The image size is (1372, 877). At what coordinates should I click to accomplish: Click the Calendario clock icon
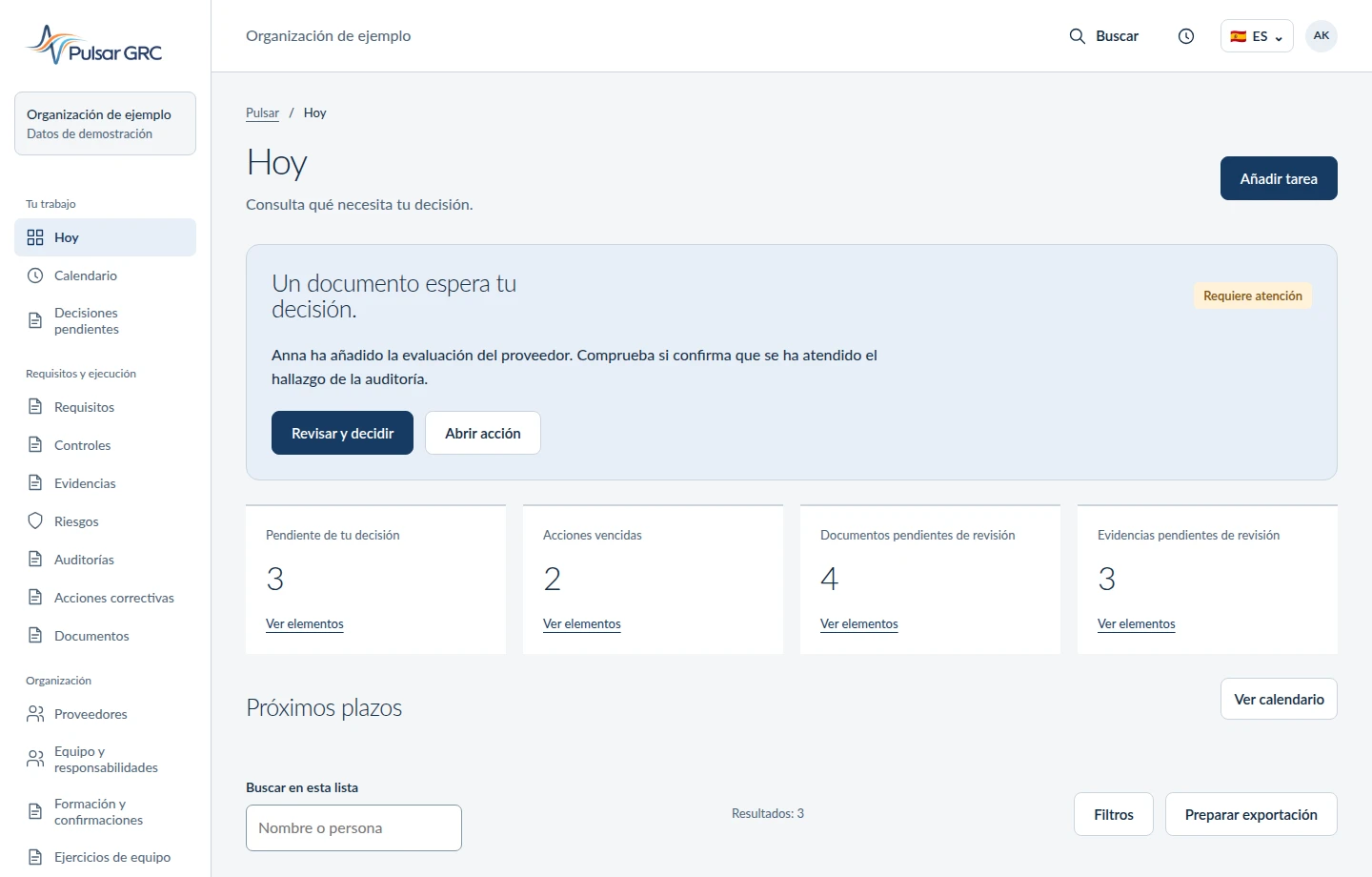35,275
